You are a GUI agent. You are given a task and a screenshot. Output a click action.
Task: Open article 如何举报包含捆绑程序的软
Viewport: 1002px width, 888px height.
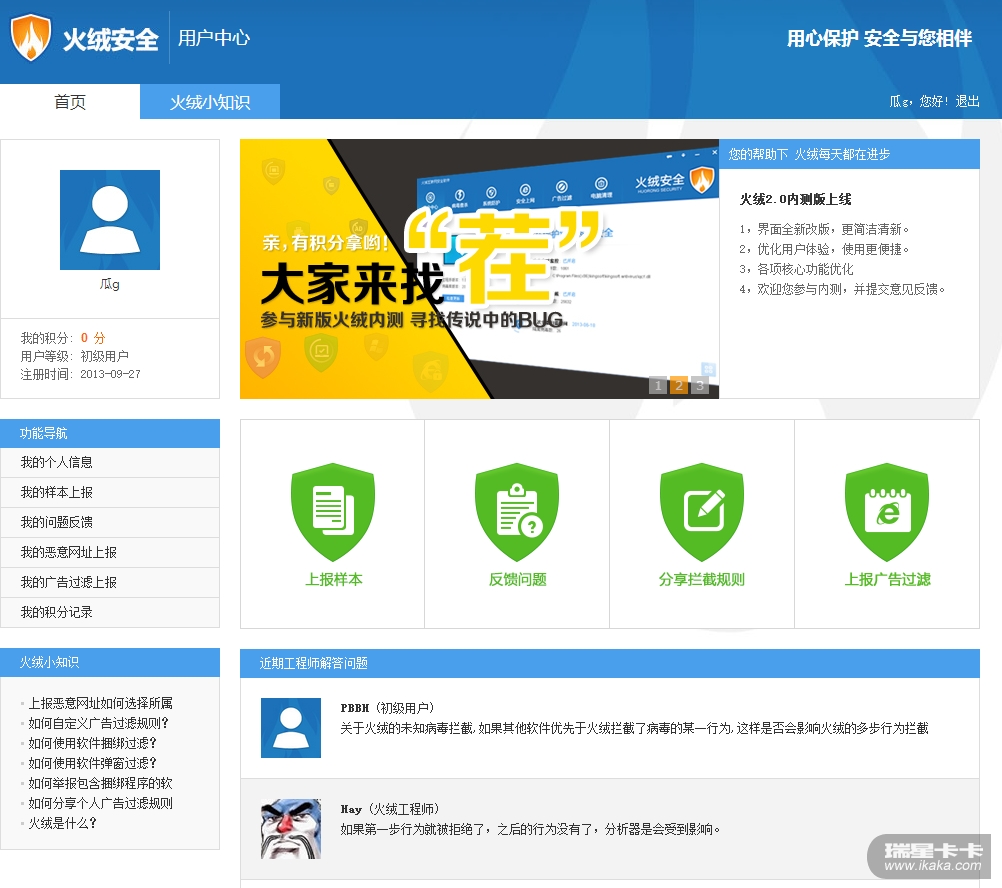(100, 783)
